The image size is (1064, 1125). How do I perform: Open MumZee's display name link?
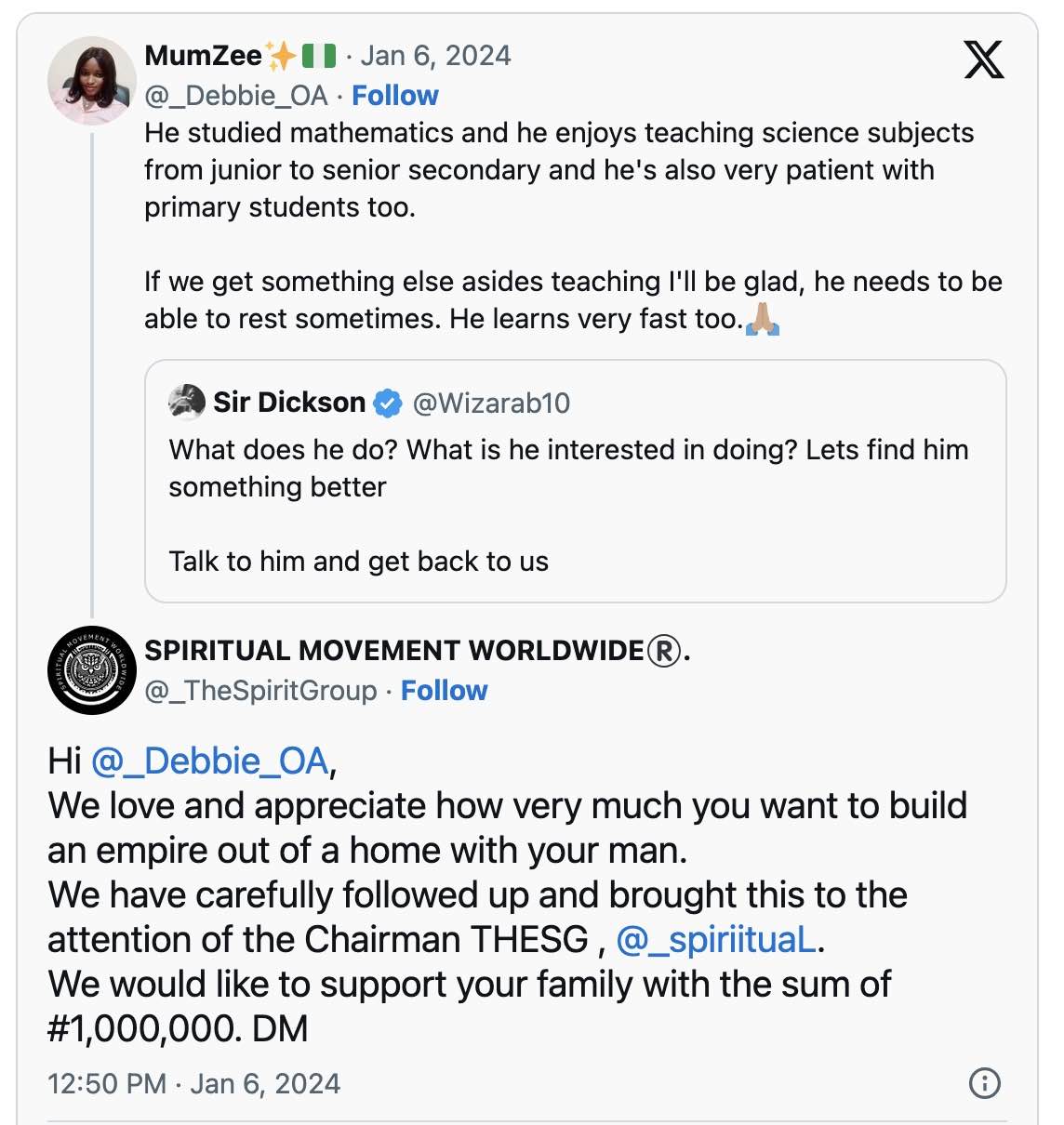204,56
